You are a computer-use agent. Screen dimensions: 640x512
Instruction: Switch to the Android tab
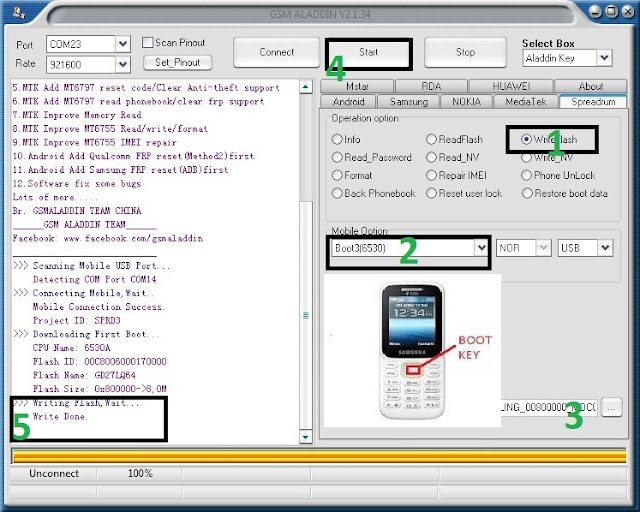coord(349,101)
